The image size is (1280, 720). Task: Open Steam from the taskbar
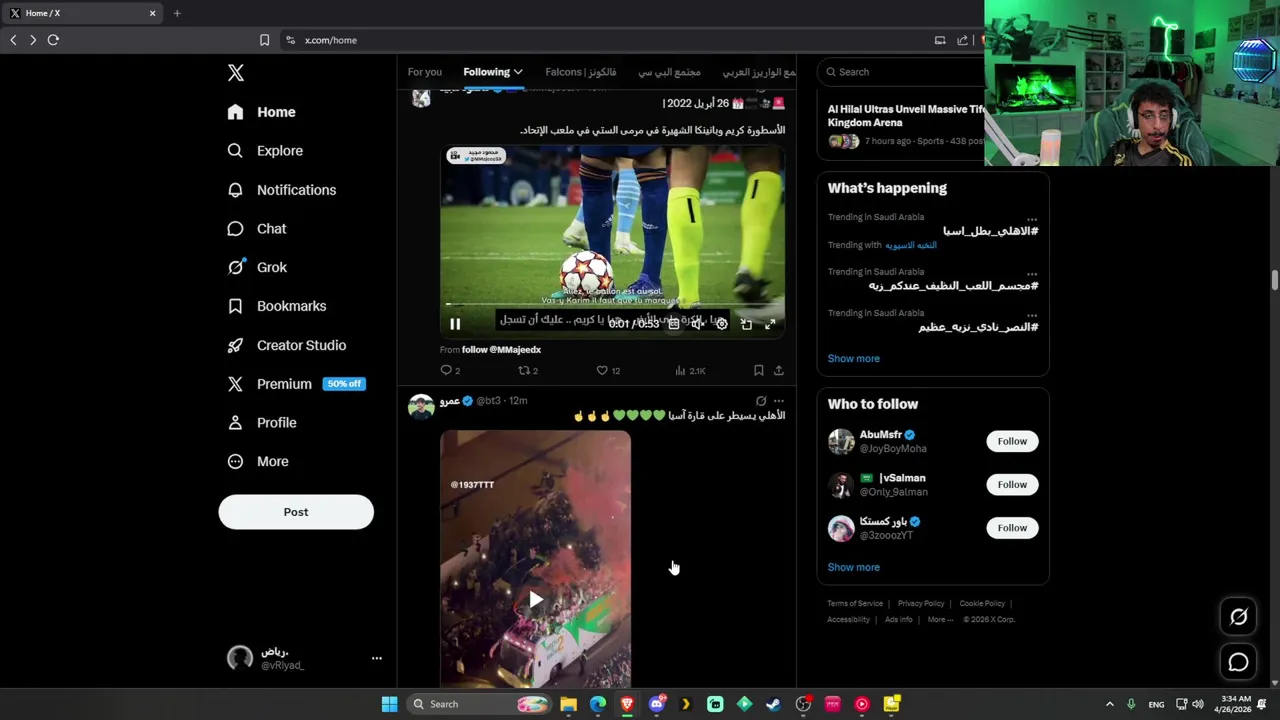(773, 704)
